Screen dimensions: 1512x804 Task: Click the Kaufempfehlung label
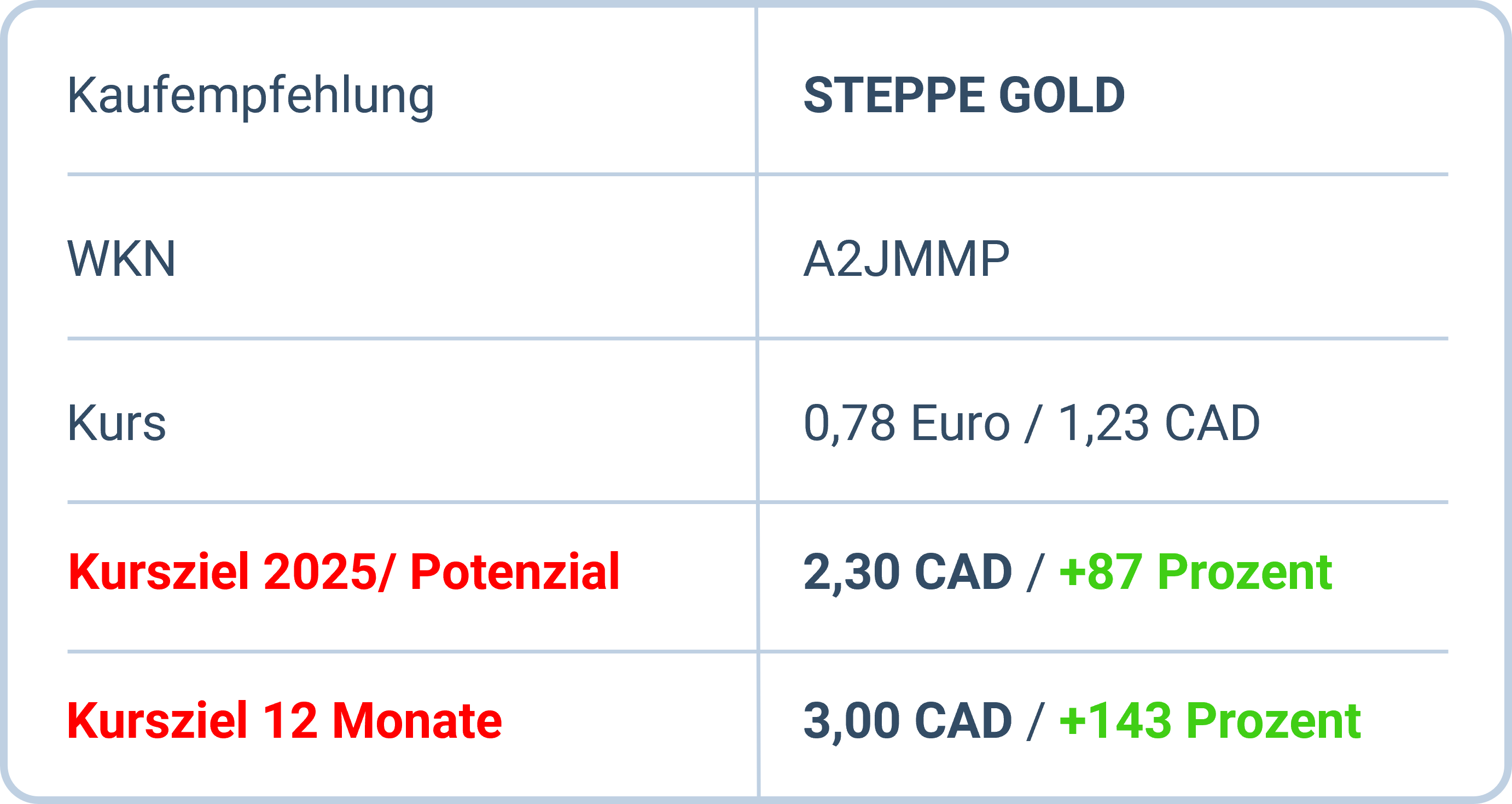coord(251,96)
